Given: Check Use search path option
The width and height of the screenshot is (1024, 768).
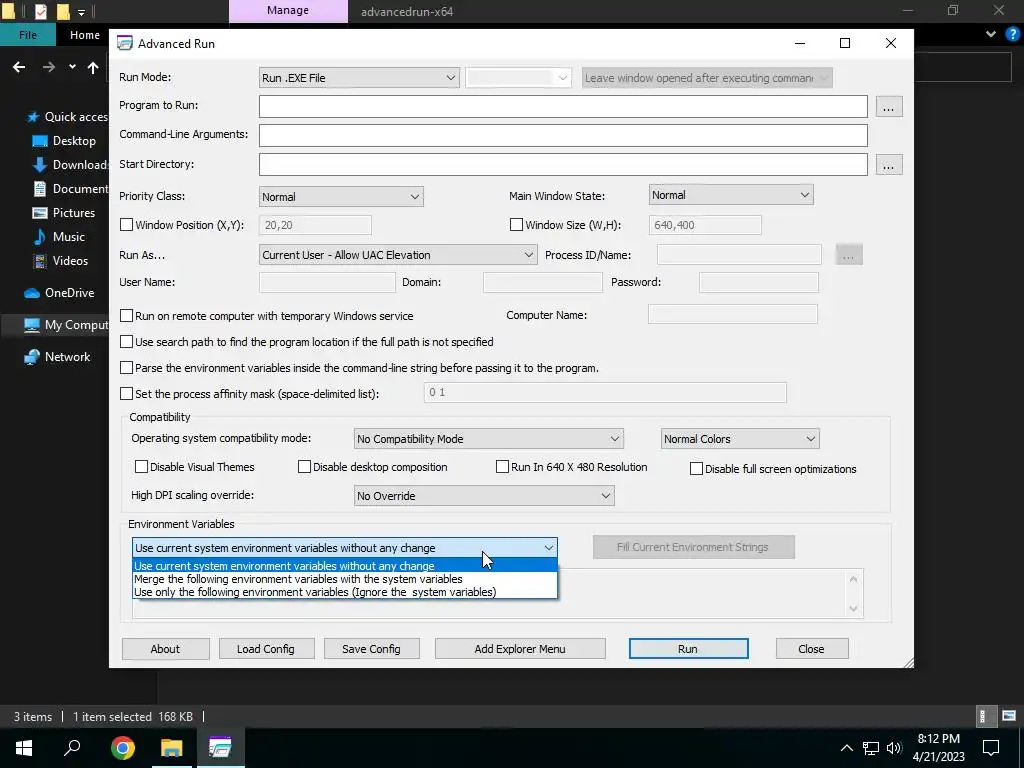Looking at the screenshot, I should (x=127, y=342).
